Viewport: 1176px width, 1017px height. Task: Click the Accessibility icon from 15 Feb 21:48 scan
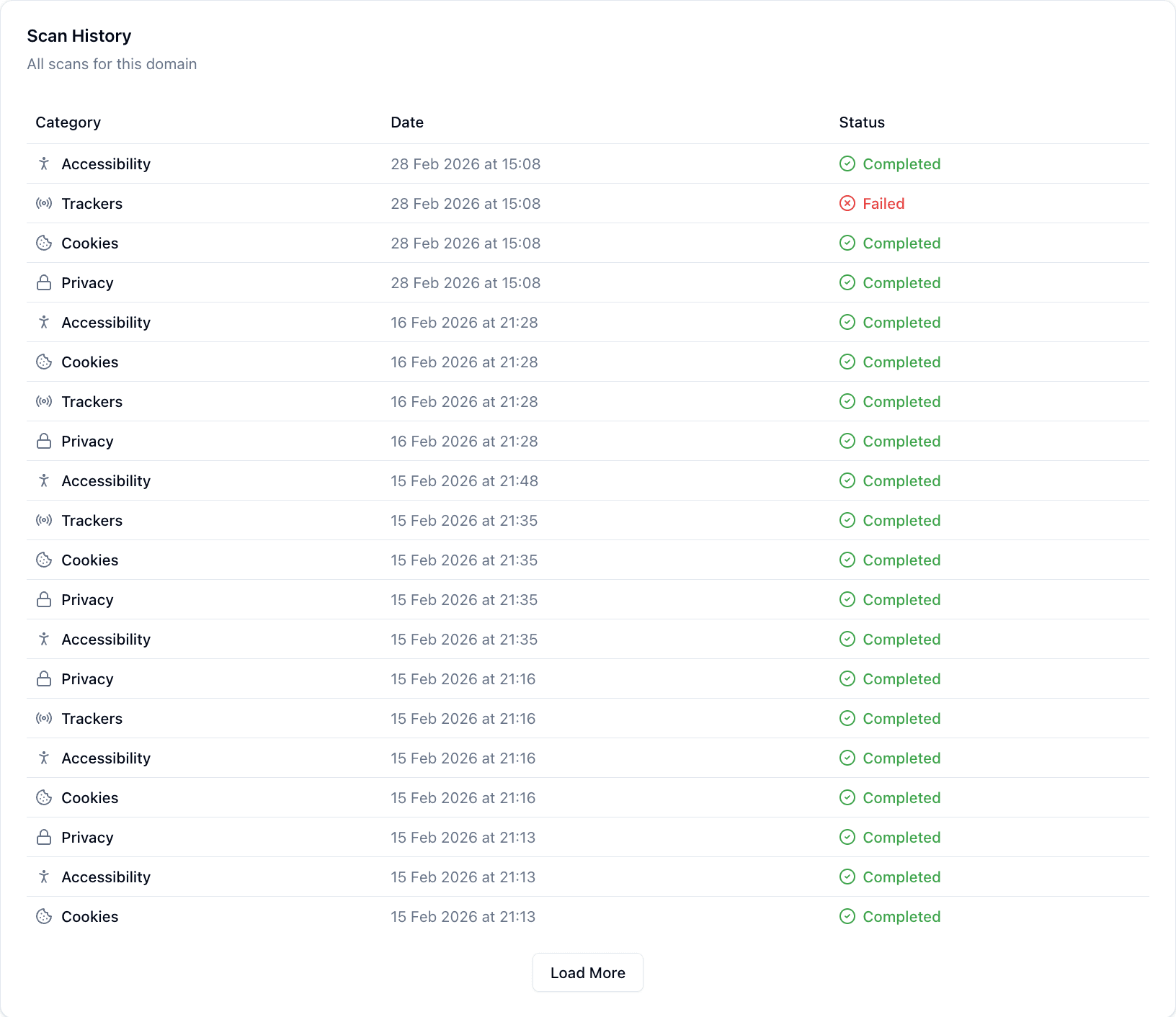(x=43, y=480)
